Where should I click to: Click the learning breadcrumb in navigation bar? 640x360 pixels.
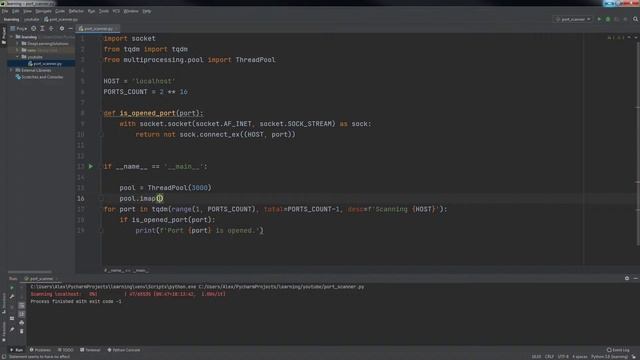[x=11, y=19]
